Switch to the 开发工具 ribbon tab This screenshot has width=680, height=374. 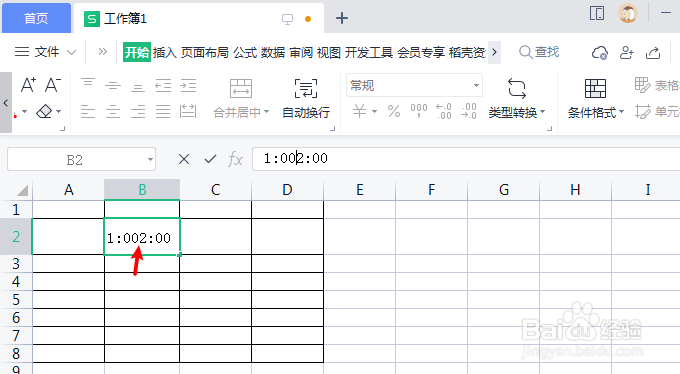pyautogui.click(x=369, y=52)
